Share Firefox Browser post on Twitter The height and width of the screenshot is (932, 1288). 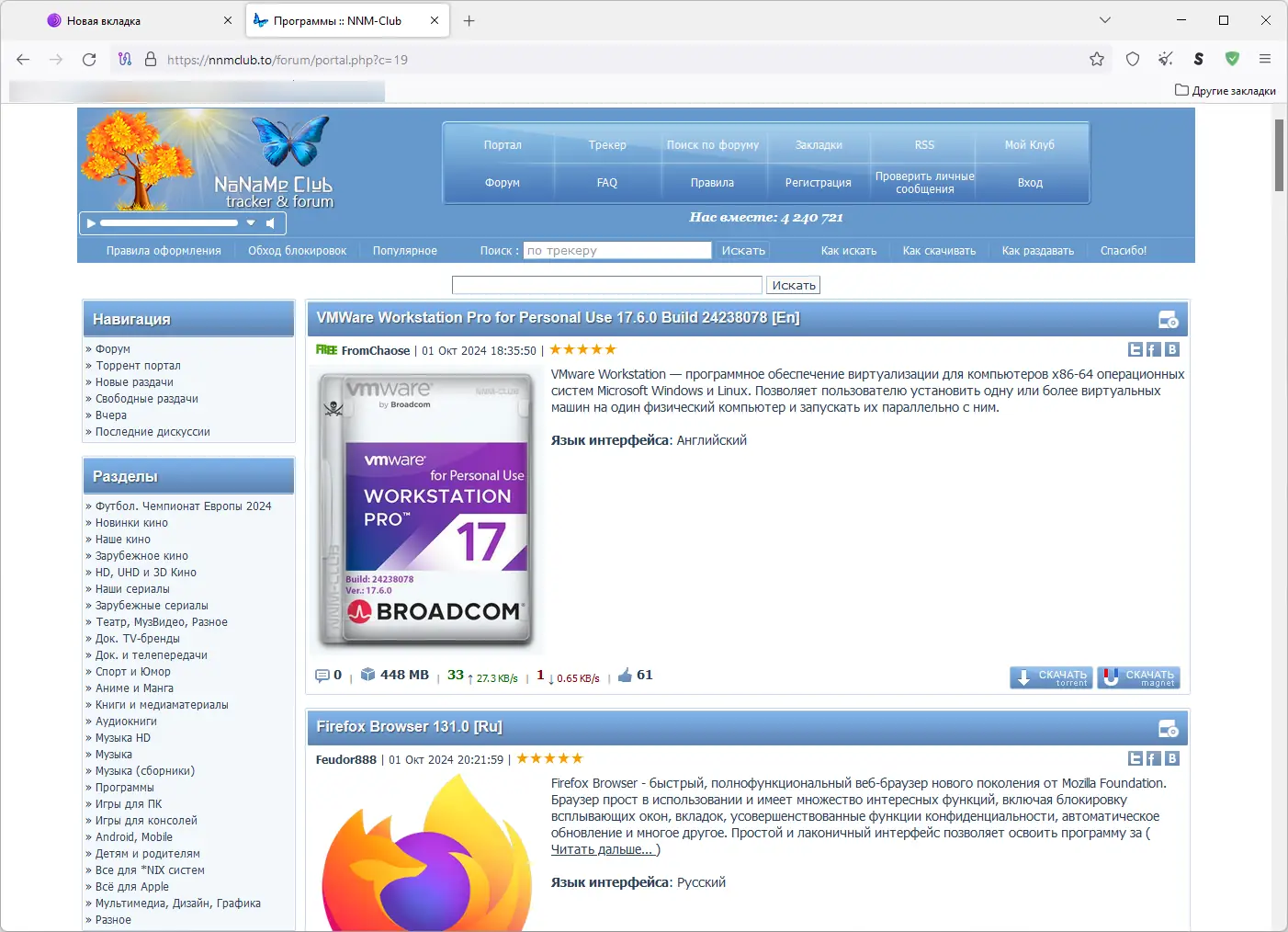point(1135,758)
